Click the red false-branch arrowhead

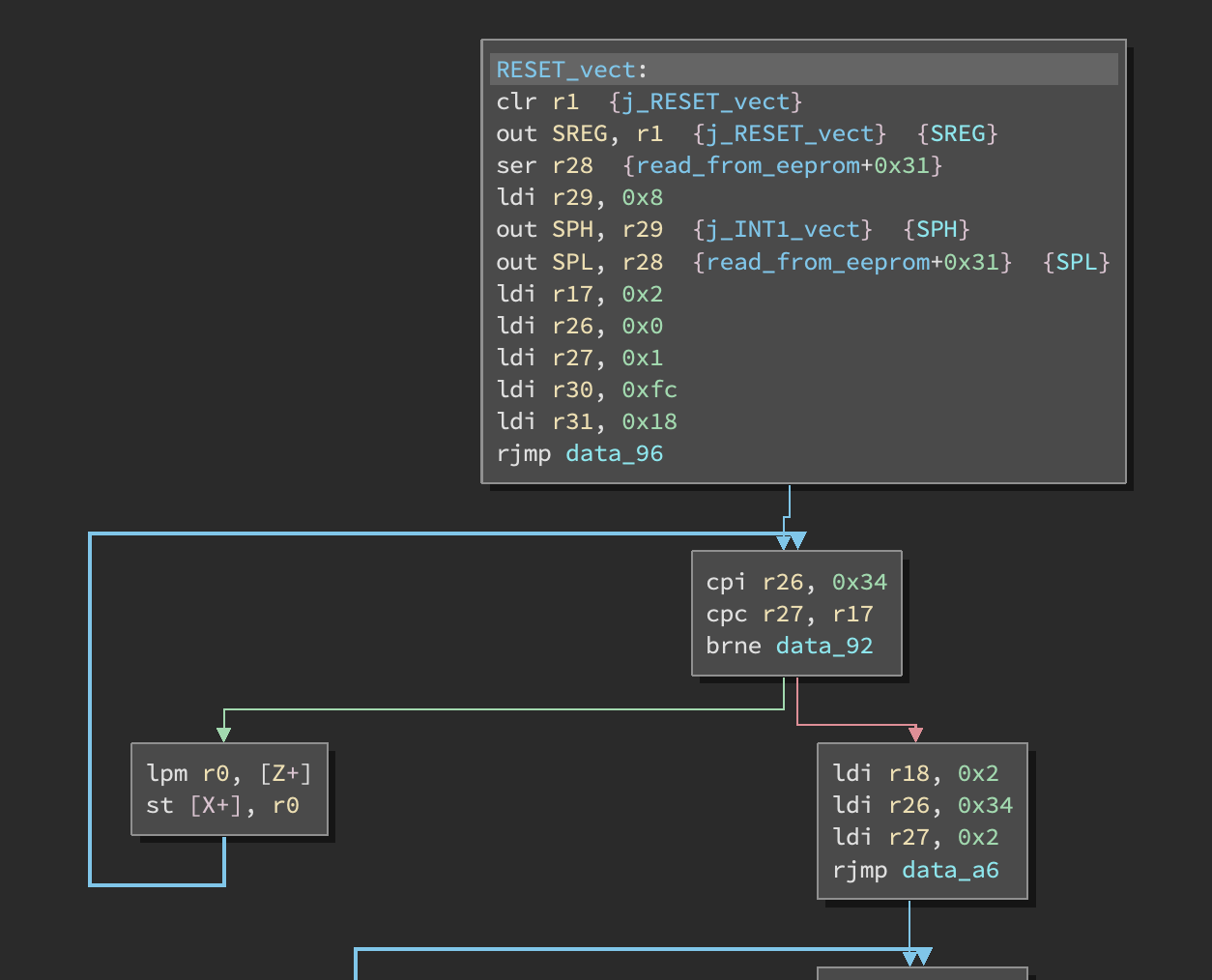click(915, 735)
